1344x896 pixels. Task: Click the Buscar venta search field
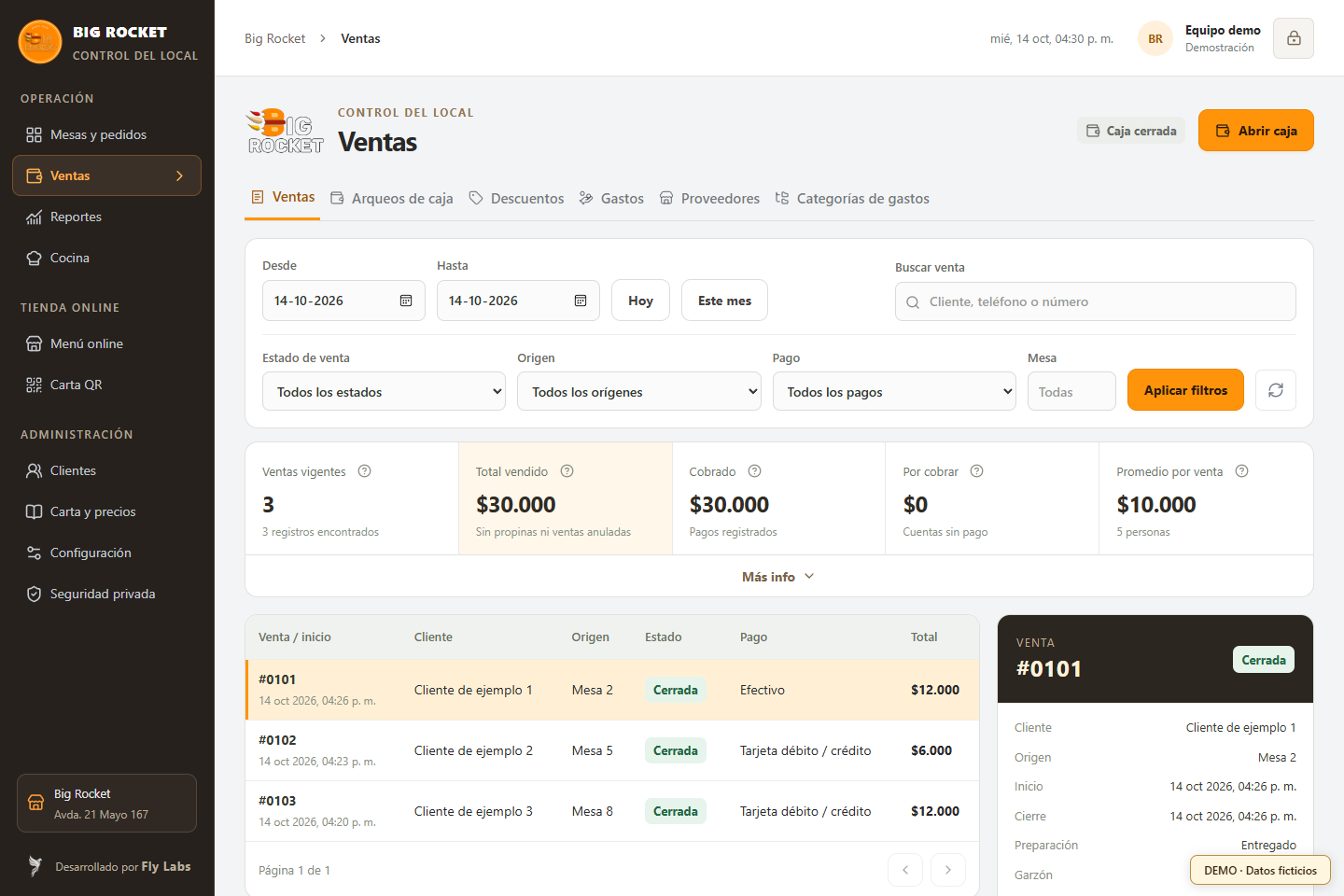pyautogui.click(x=1096, y=301)
